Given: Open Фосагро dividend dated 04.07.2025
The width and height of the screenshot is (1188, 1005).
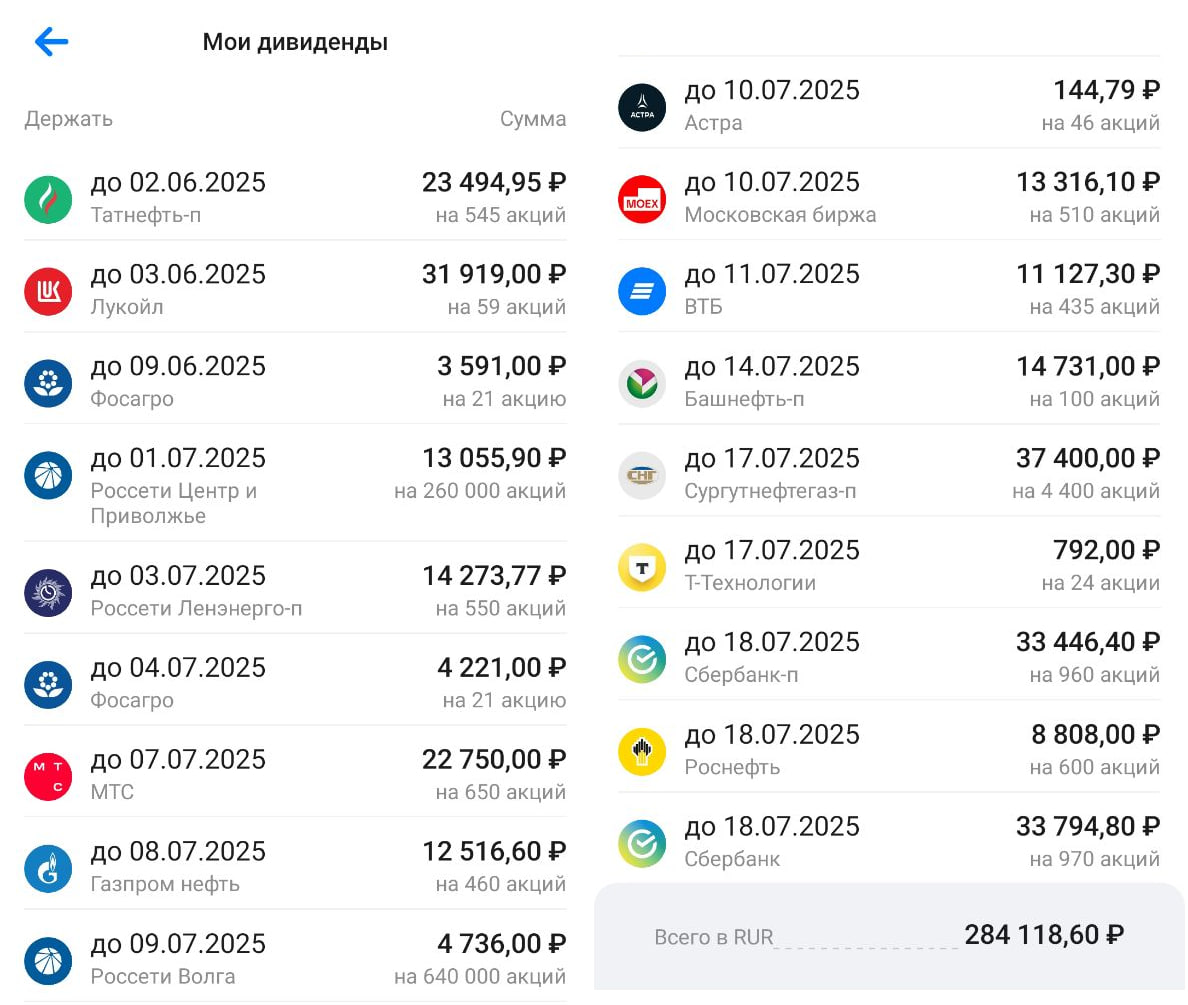Looking at the screenshot, I should 295,684.
